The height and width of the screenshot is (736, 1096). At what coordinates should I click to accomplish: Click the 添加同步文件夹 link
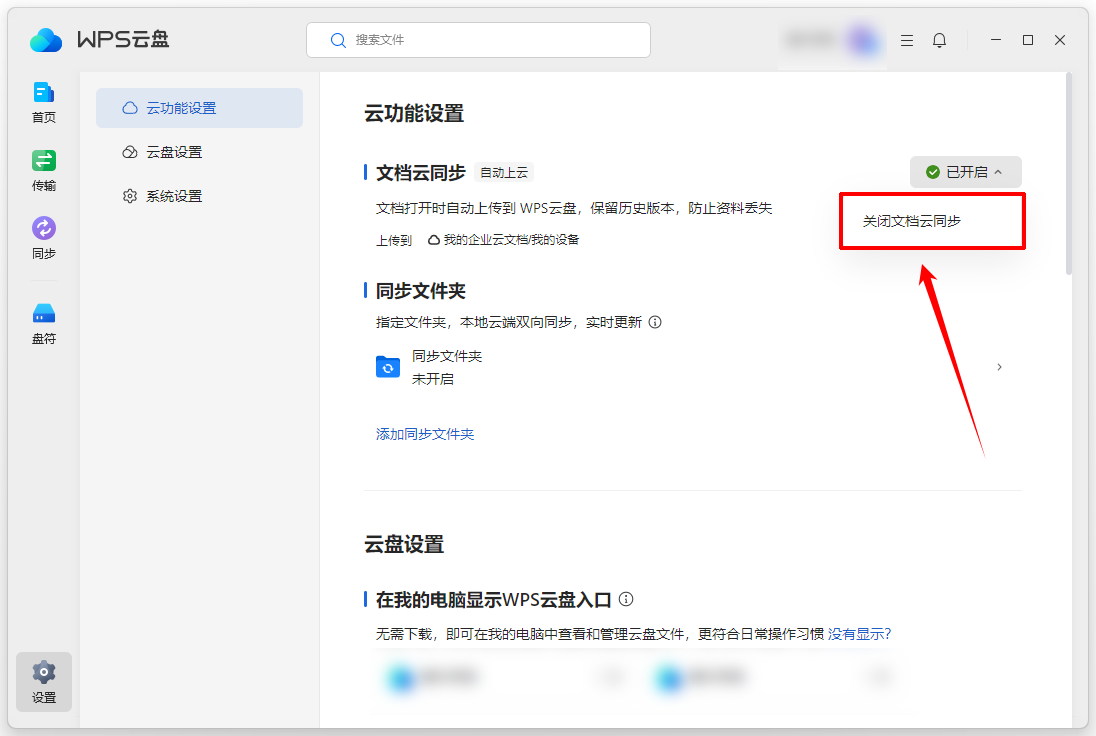[425, 434]
